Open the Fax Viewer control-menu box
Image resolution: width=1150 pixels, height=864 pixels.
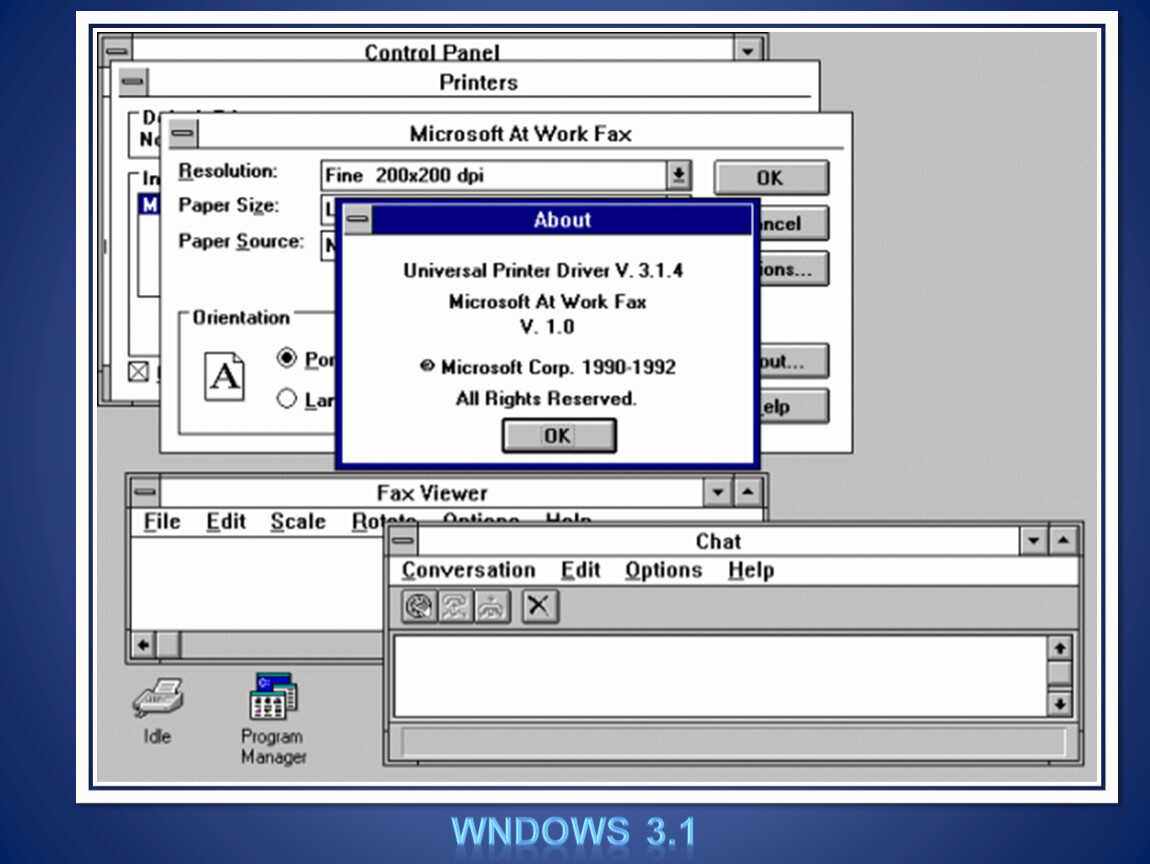145,492
